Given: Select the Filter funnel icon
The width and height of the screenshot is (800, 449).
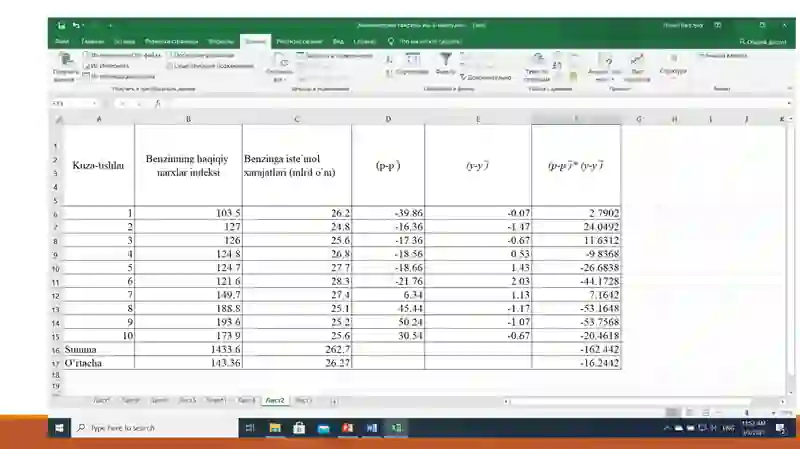Looking at the screenshot, I should coord(445,64).
